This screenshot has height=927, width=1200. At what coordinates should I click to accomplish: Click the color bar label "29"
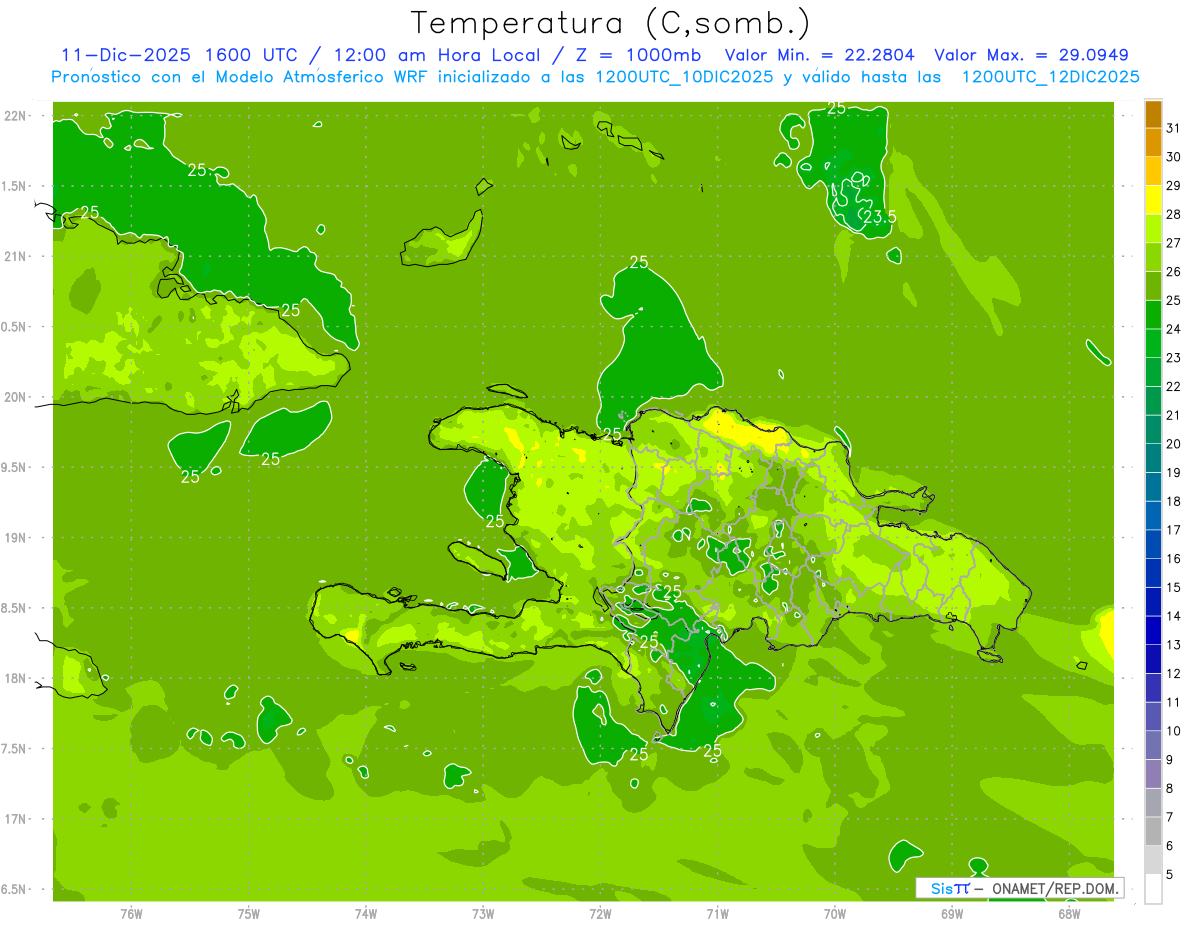point(1174,186)
